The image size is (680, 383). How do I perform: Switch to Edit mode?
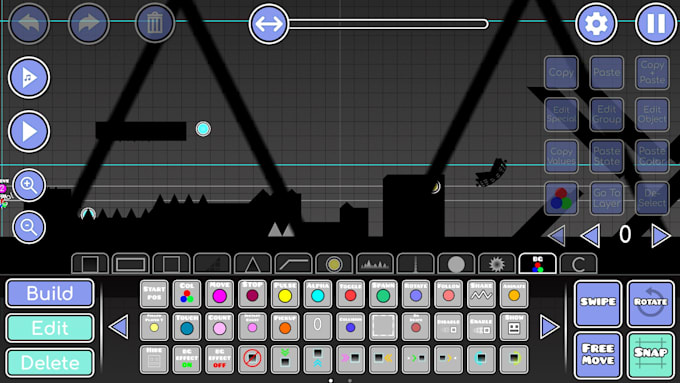pos(50,328)
